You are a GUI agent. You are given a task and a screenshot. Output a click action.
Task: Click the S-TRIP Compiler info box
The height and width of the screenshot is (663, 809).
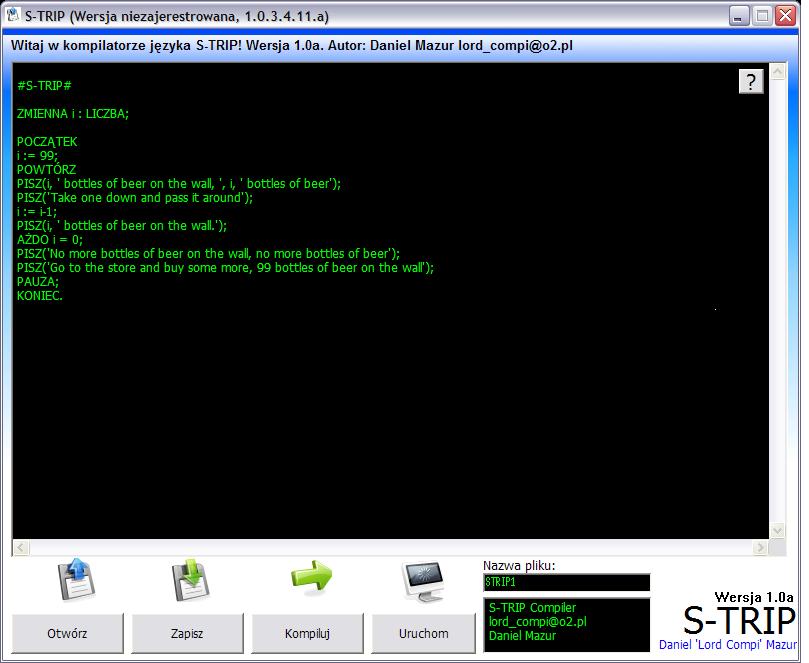point(566,624)
